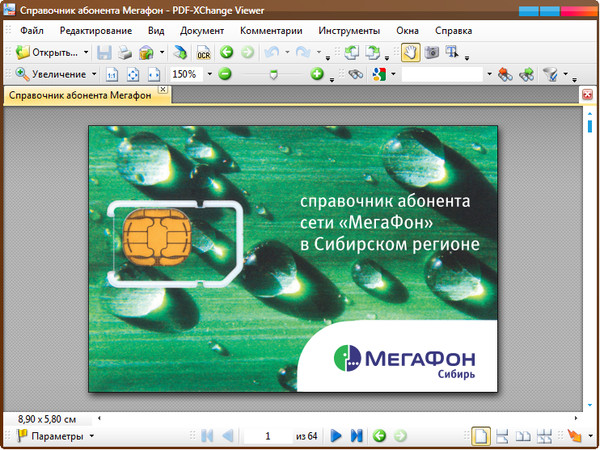The image size is (600, 450).
Task: Enable continuous page layout
Action: coord(502,436)
